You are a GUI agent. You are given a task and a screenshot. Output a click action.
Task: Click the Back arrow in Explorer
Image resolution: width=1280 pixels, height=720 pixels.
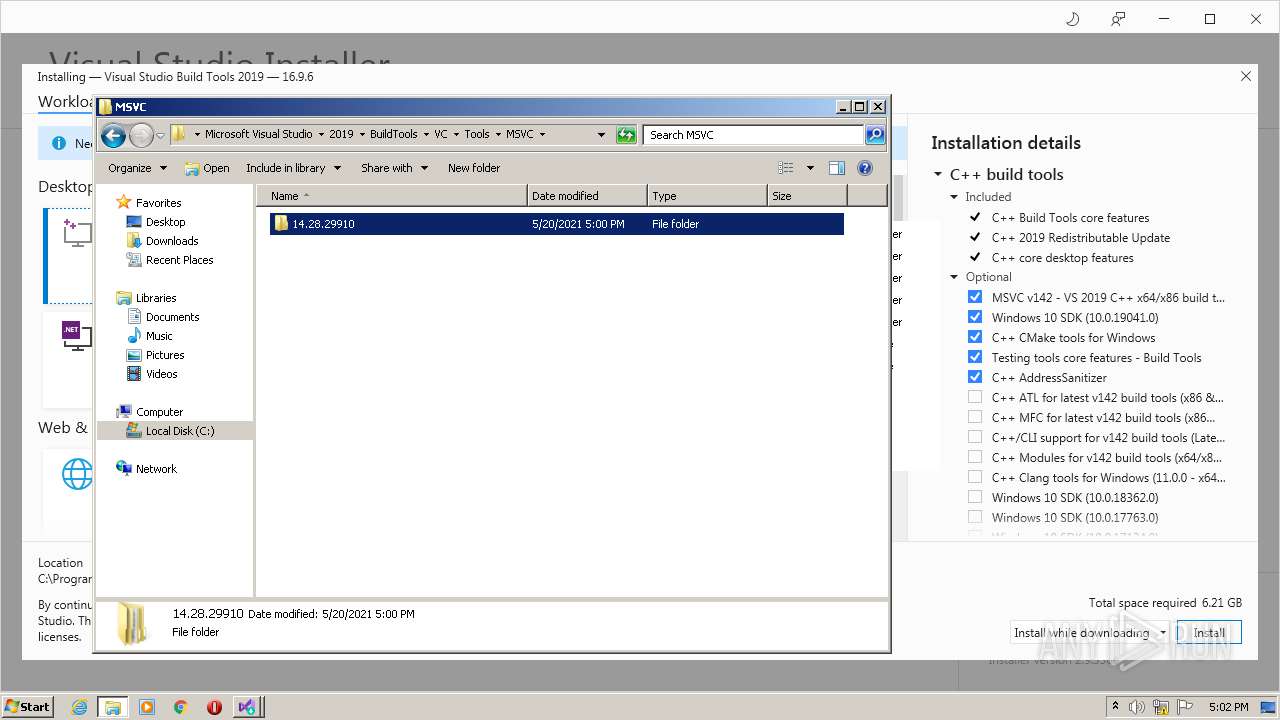coord(113,135)
